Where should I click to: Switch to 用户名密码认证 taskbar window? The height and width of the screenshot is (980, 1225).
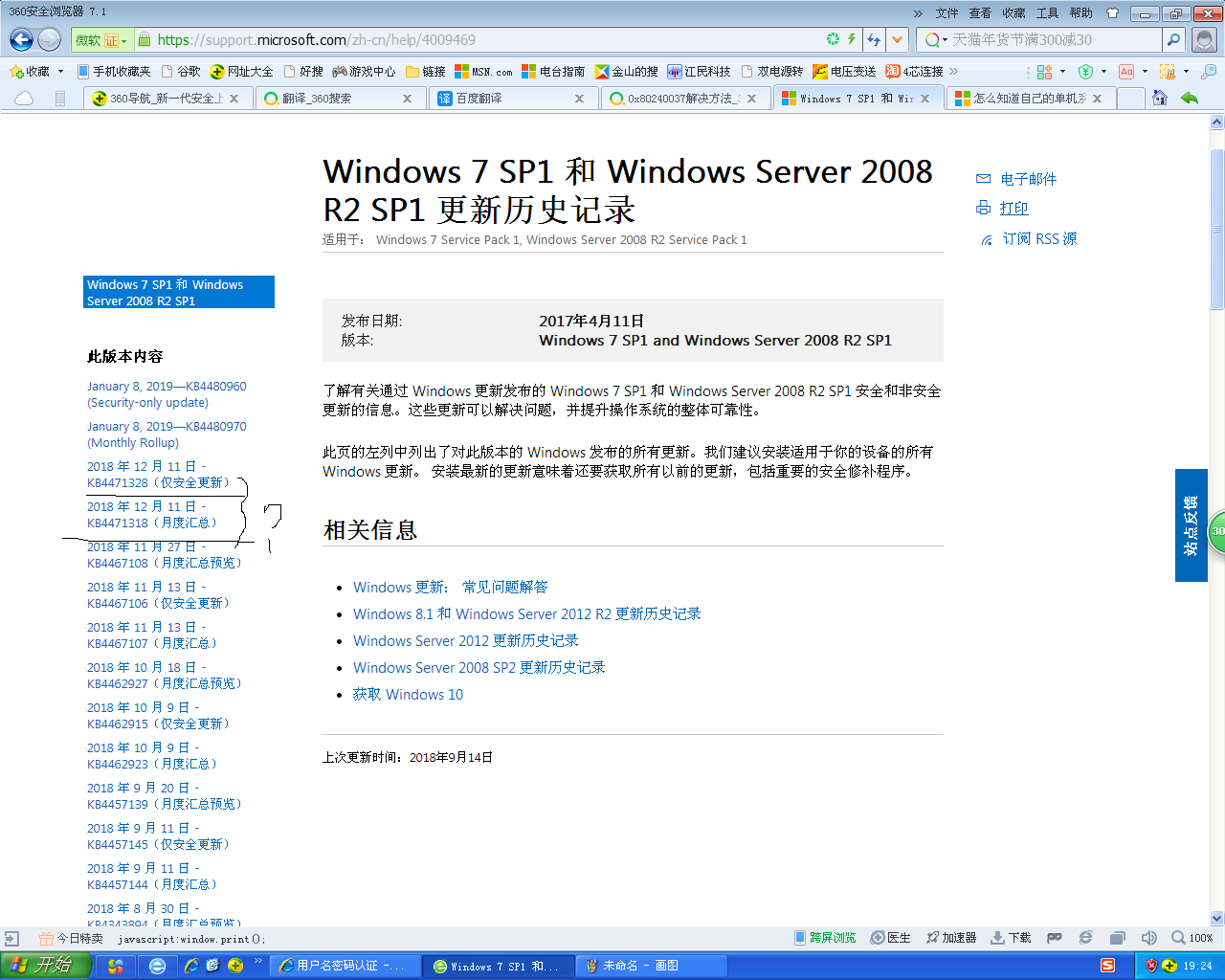click(x=345, y=966)
